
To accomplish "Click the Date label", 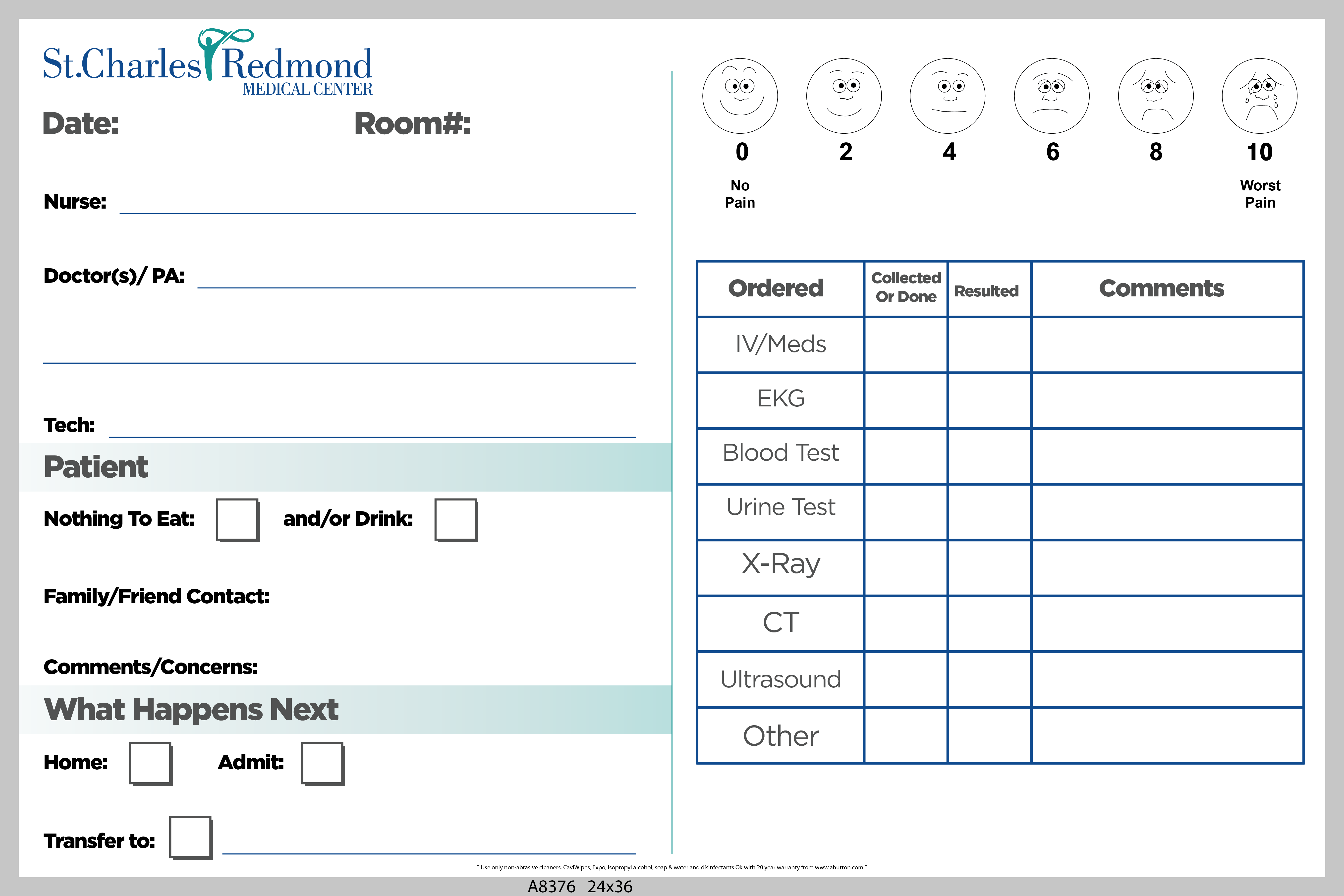I will pyautogui.click(x=81, y=123).
